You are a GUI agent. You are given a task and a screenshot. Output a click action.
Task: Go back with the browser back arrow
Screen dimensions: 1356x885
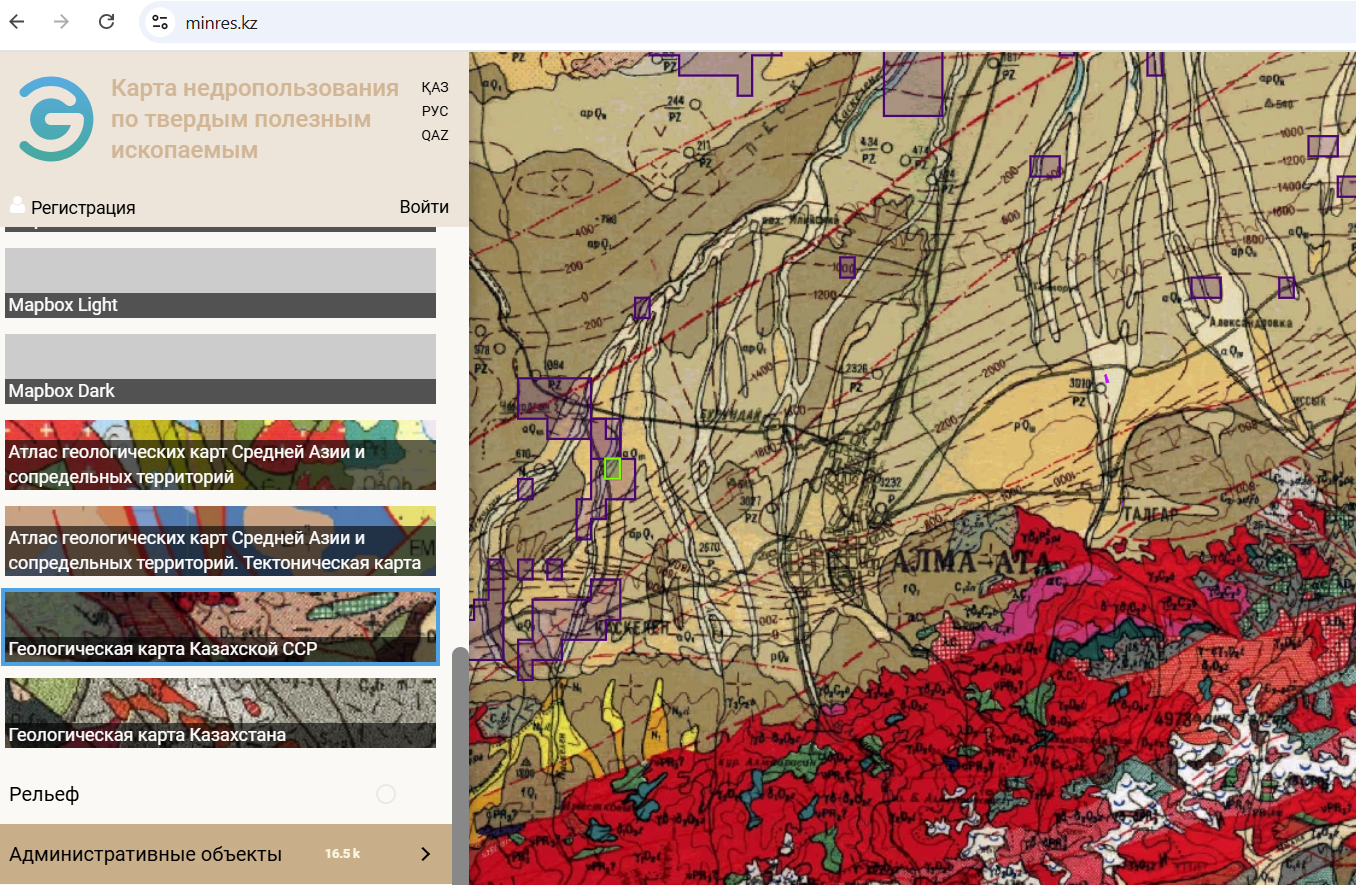(x=17, y=22)
